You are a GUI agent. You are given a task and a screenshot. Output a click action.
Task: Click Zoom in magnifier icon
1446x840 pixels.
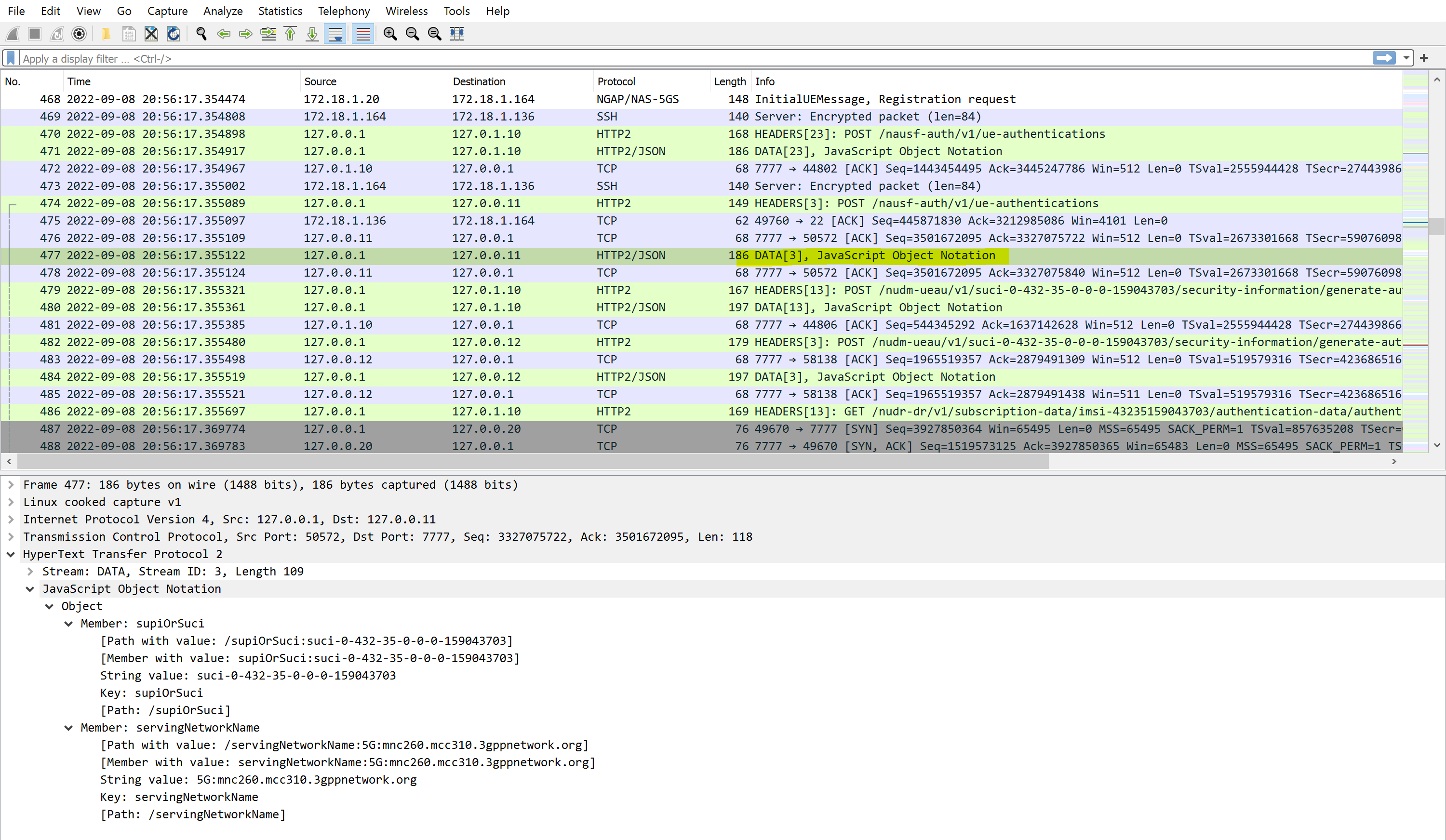[390, 34]
